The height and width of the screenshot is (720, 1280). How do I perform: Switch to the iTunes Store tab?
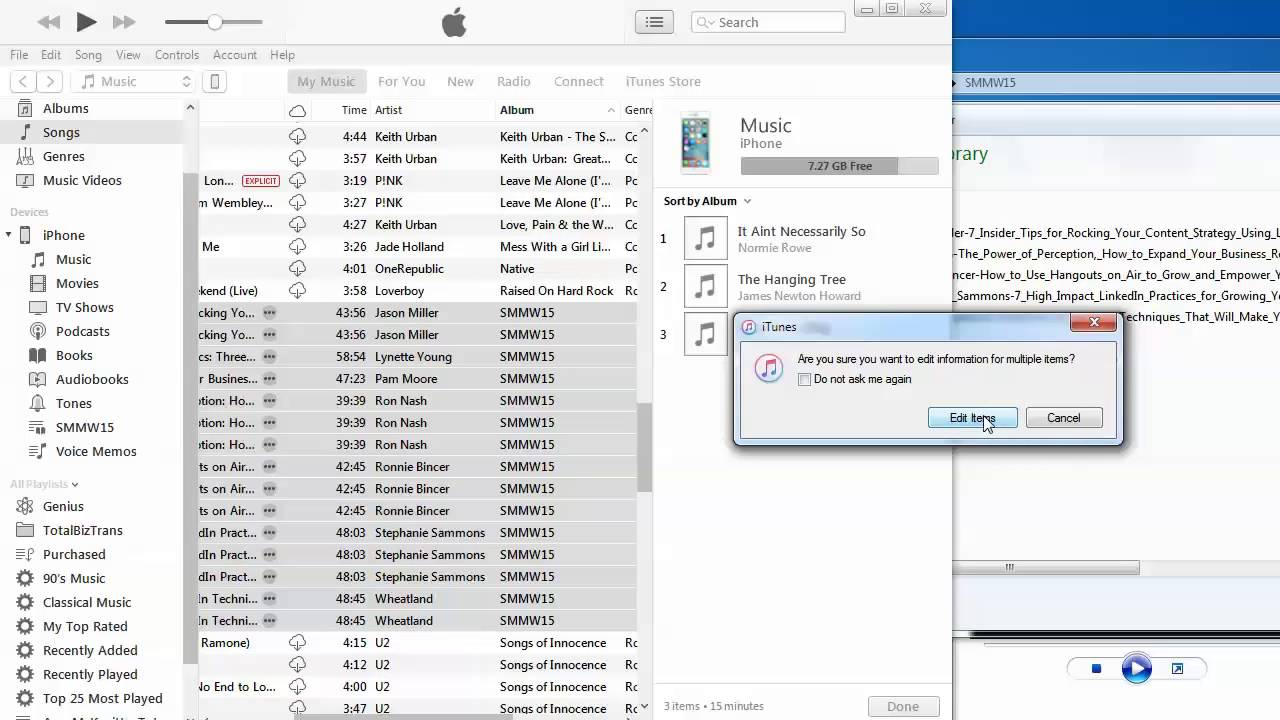pos(663,82)
